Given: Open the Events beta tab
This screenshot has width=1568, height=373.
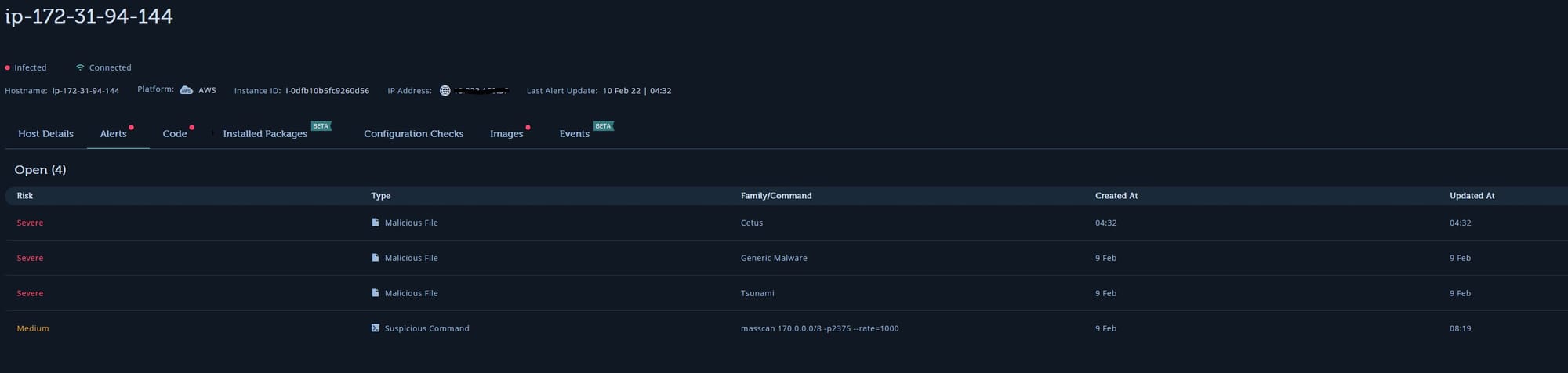Looking at the screenshot, I should click(x=574, y=134).
